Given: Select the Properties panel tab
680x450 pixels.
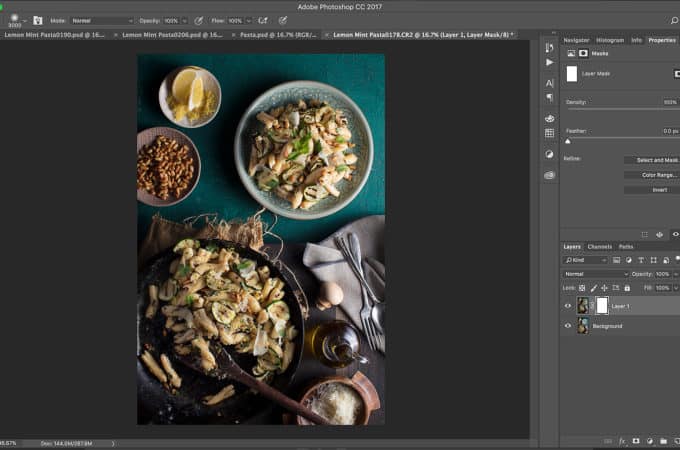Looking at the screenshot, I should click(x=662, y=40).
